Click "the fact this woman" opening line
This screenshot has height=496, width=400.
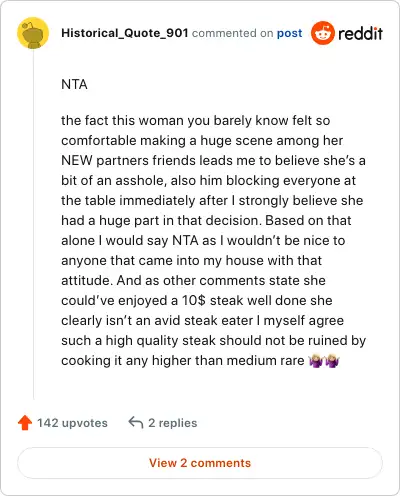coord(122,121)
